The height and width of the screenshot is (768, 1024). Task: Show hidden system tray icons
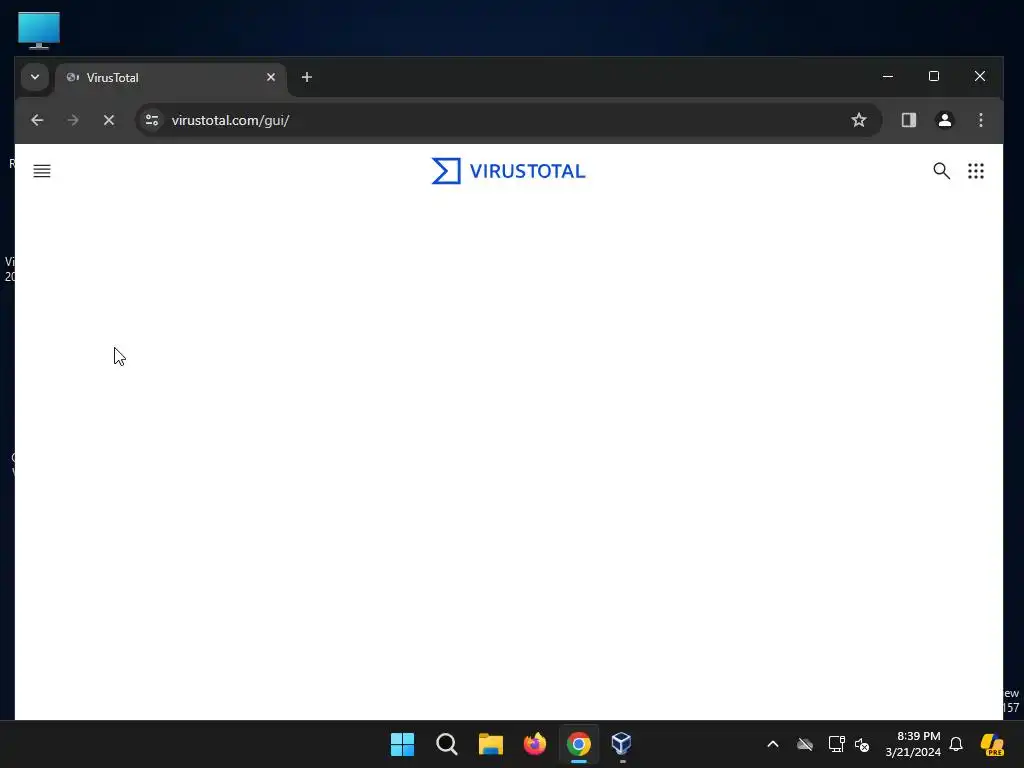(773, 744)
